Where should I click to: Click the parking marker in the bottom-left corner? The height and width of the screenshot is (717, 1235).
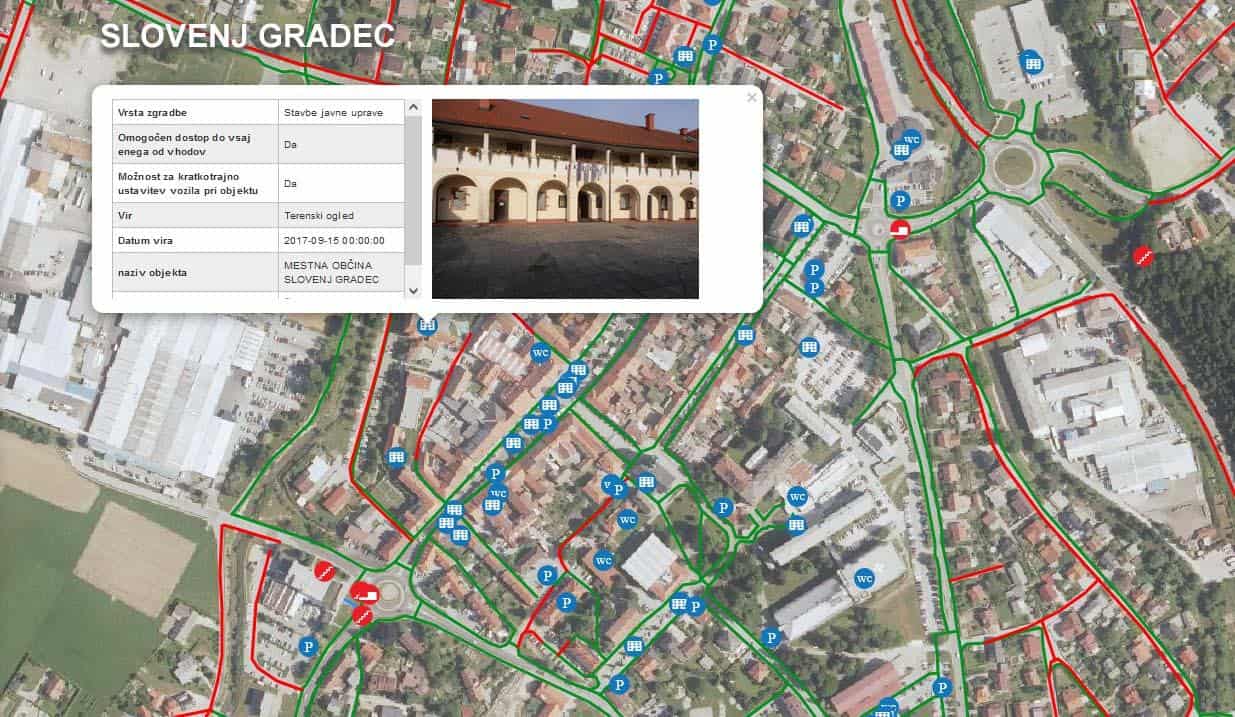click(308, 647)
